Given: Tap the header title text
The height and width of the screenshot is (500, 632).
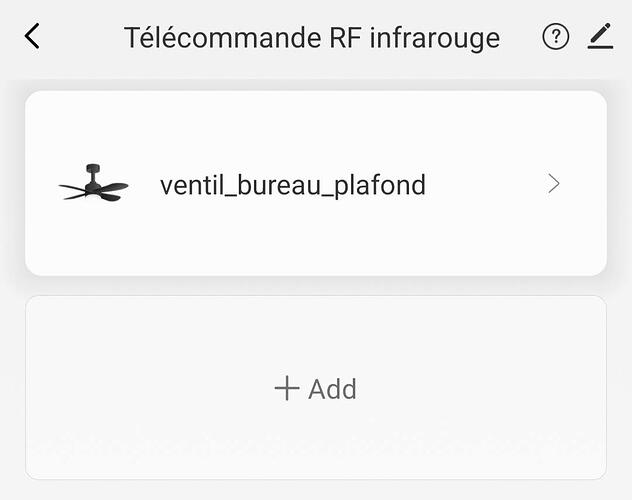Looking at the screenshot, I should tap(311, 38).
